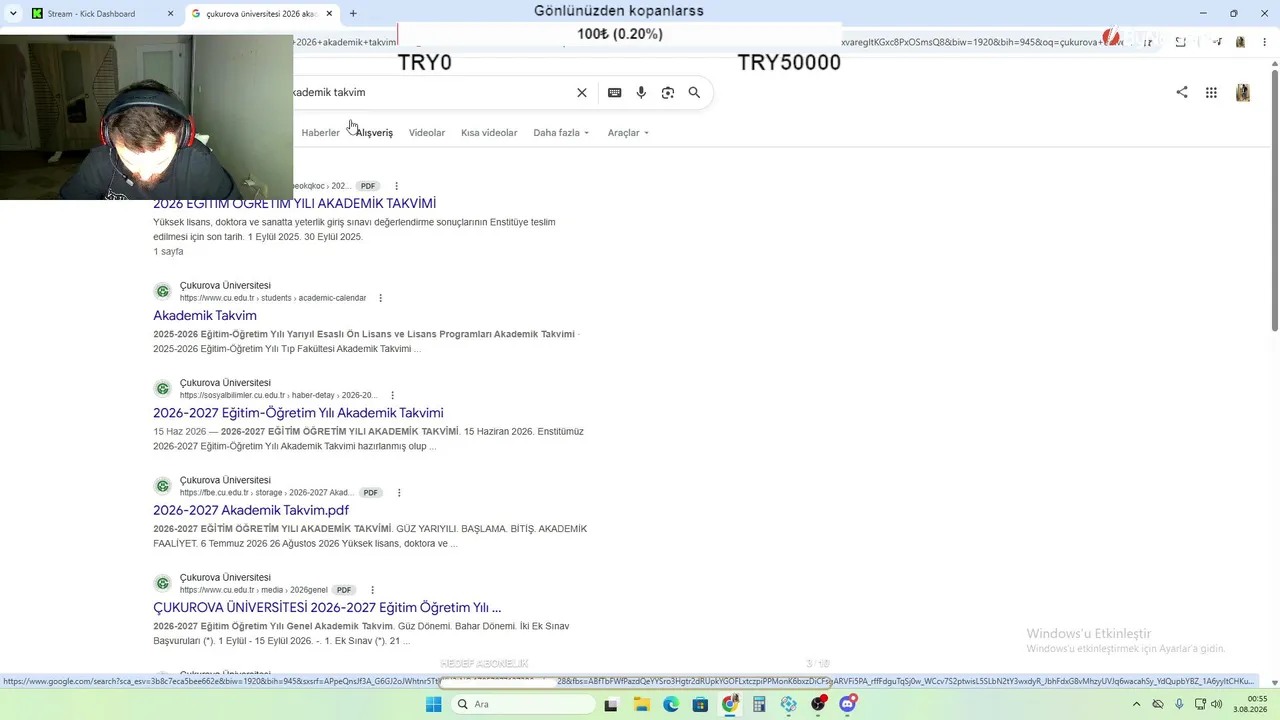Open more options for the PDF result
Screen dimensions: 1280x720
click(396, 186)
